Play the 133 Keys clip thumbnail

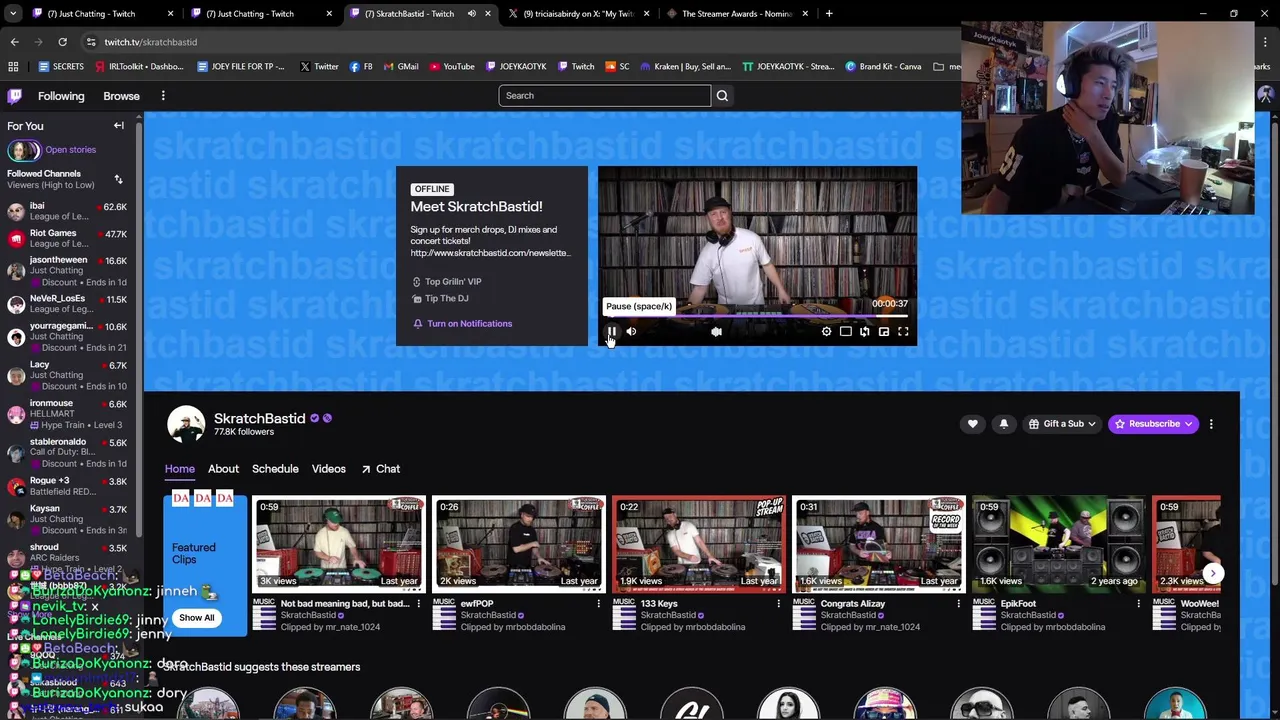click(698, 544)
